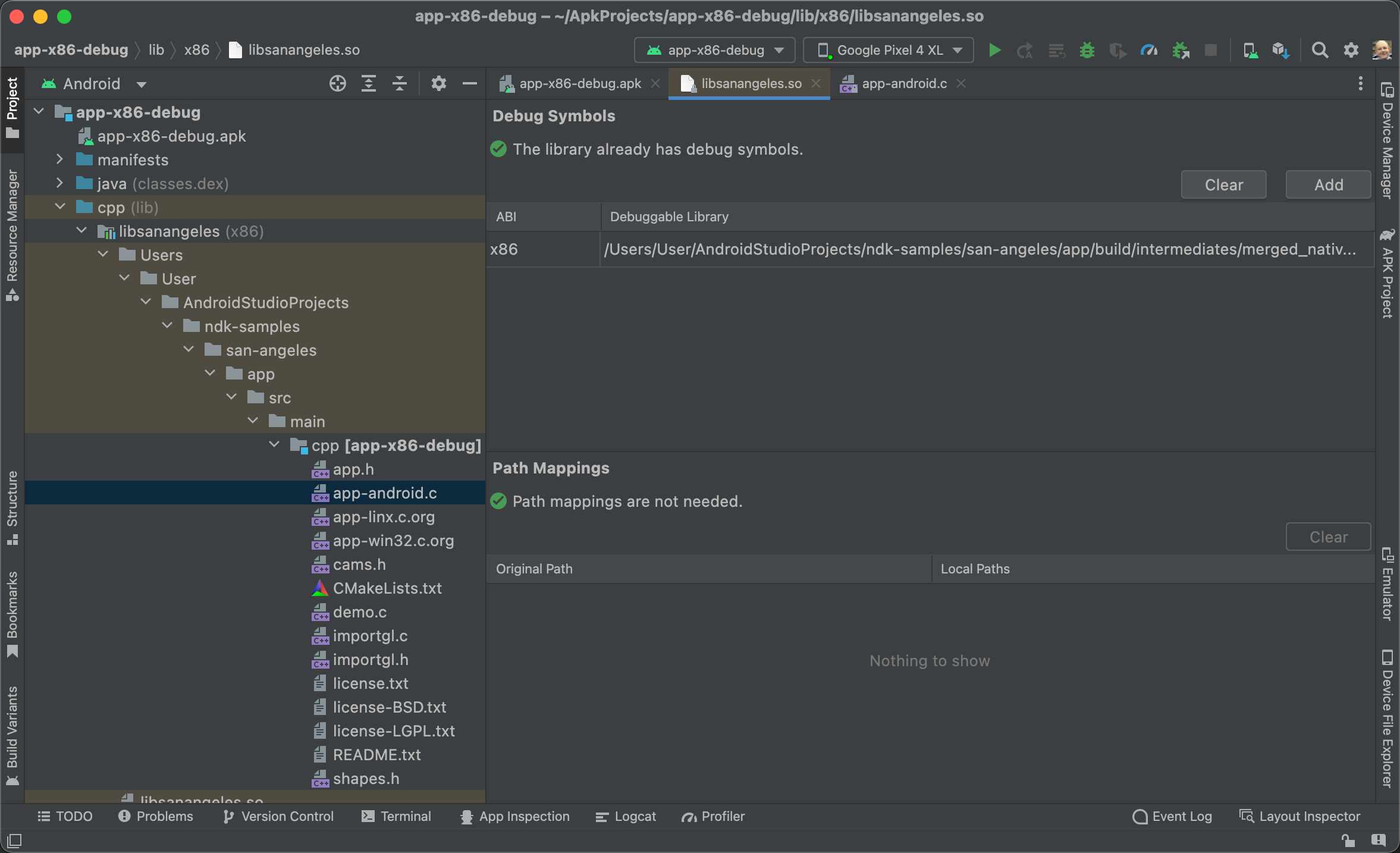Image resolution: width=1400 pixels, height=853 pixels.
Task: Click the Add button for debug symbols
Action: click(x=1328, y=184)
